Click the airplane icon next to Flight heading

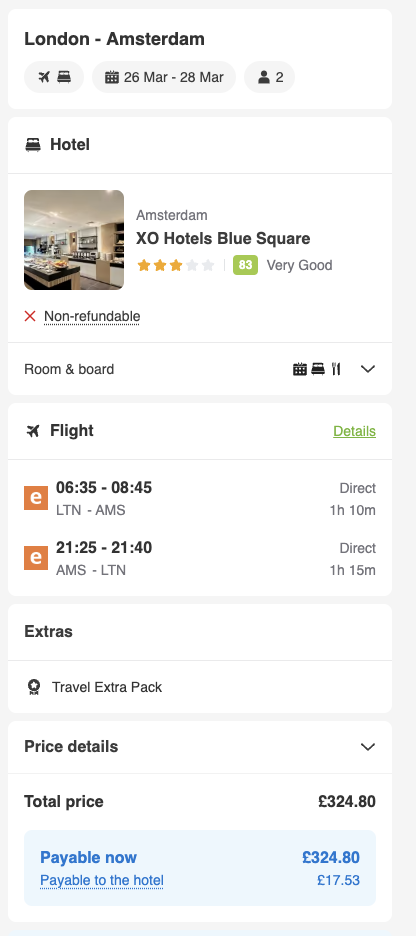[x=33, y=430]
